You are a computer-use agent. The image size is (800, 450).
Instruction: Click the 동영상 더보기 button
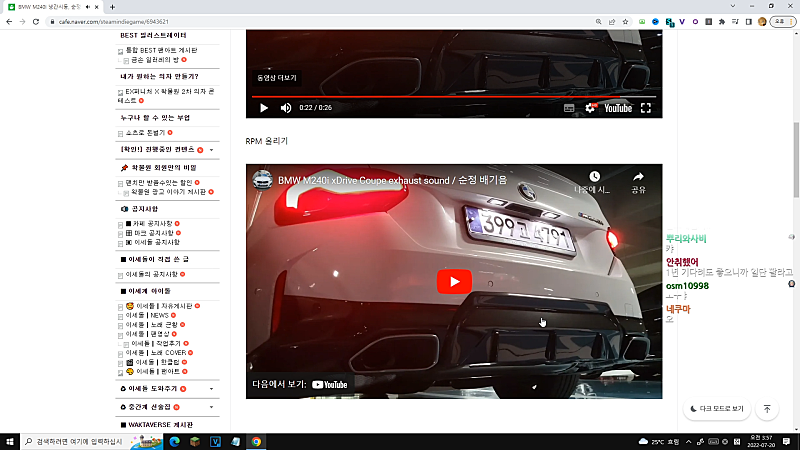277,78
